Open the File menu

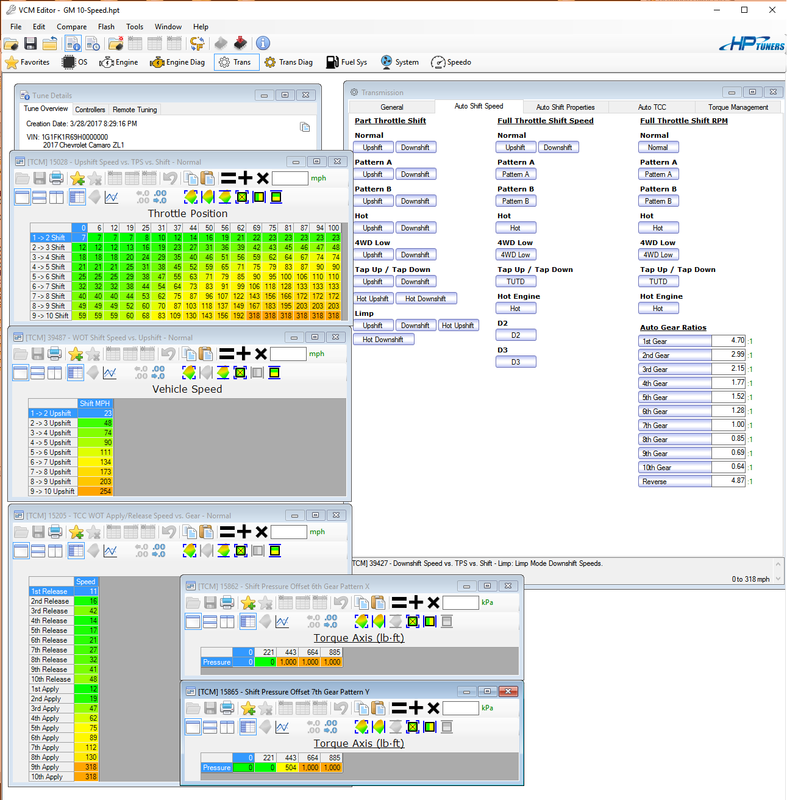pyautogui.click(x=16, y=27)
